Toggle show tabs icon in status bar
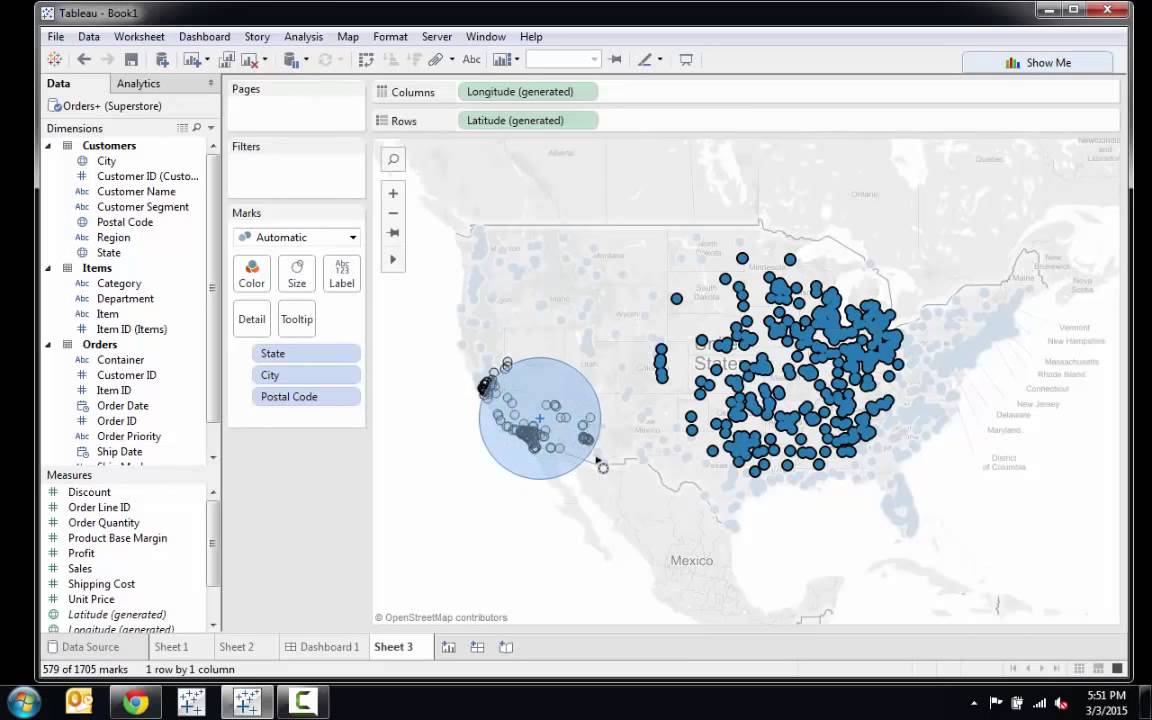This screenshot has height=720, width=1152. pos(1117,669)
